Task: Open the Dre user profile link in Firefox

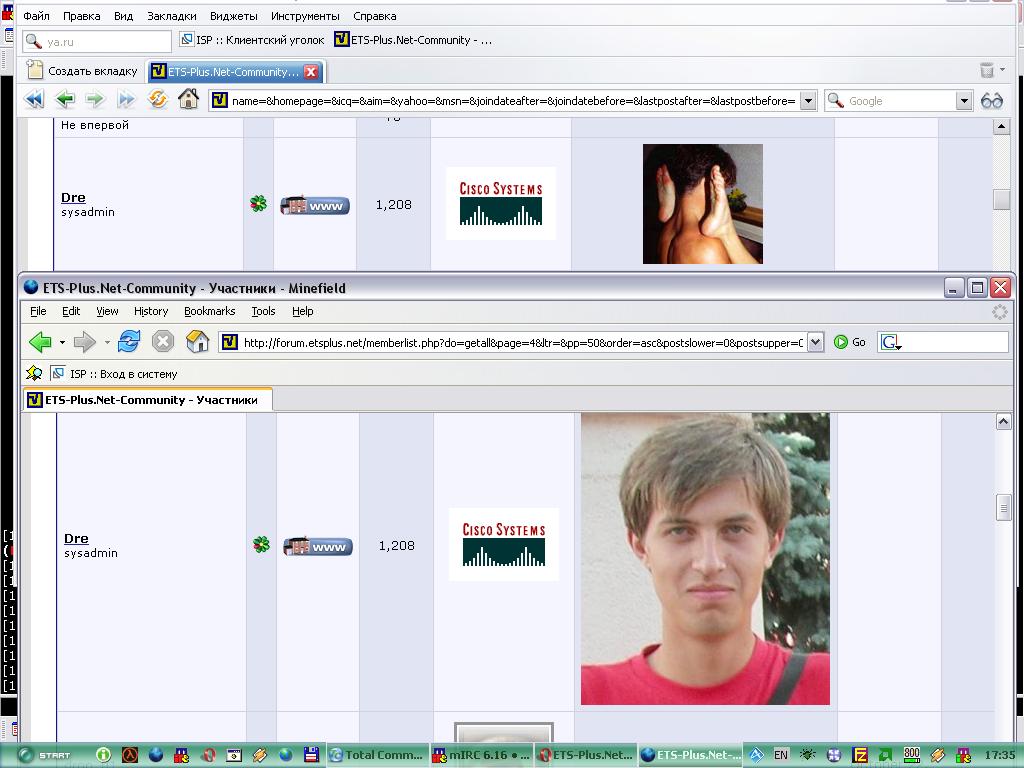Action: tap(76, 538)
